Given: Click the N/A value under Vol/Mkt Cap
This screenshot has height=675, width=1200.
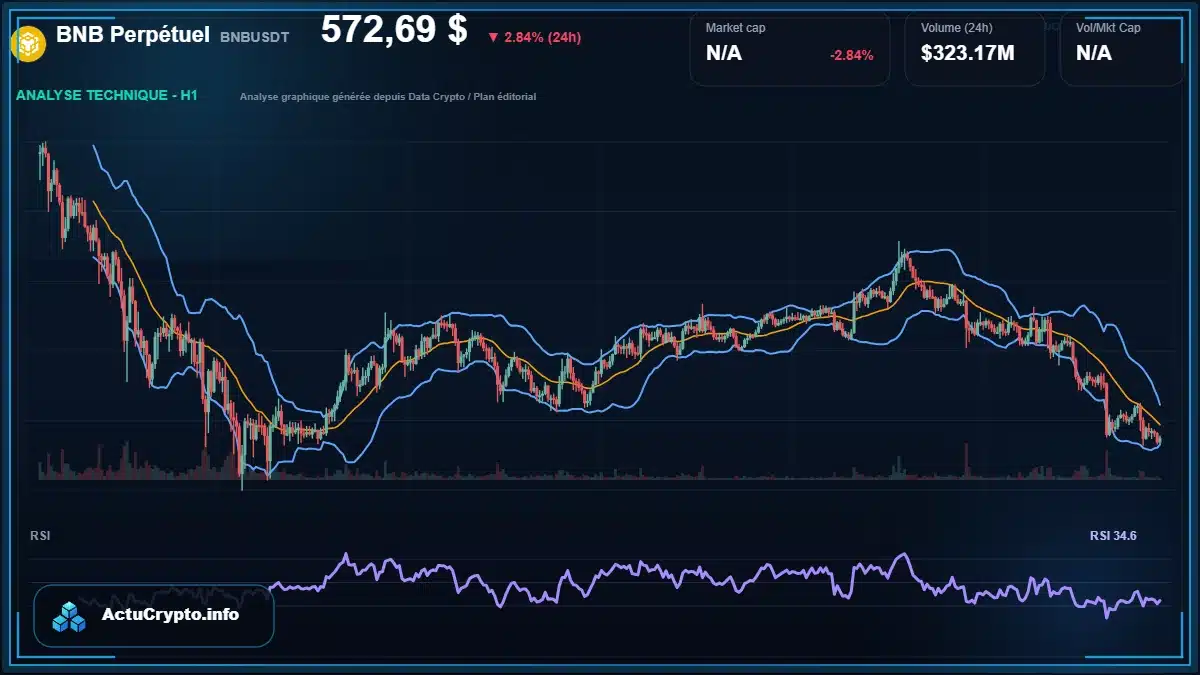Looking at the screenshot, I should 1094,53.
